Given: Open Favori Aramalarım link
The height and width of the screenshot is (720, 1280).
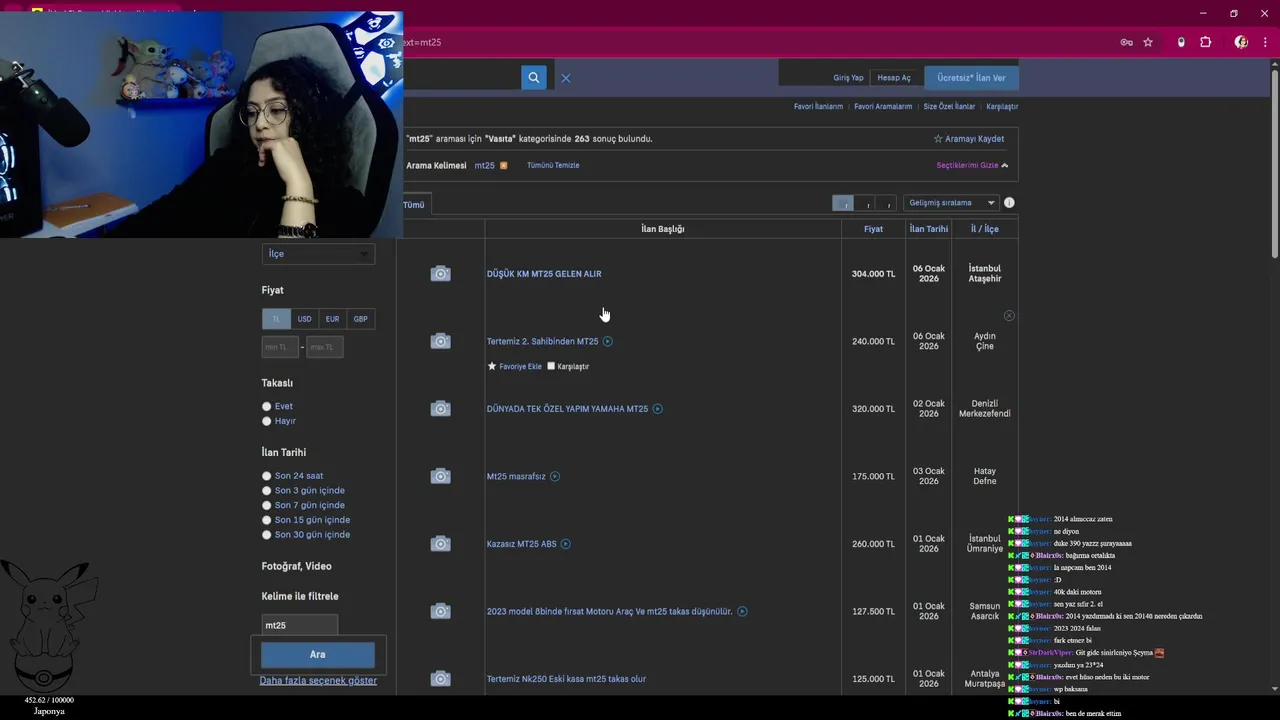Looking at the screenshot, I should (x=883, y=107).
